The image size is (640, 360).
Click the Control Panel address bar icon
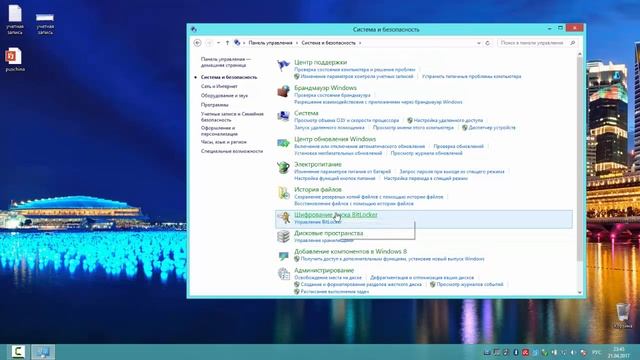click(237, 42)
